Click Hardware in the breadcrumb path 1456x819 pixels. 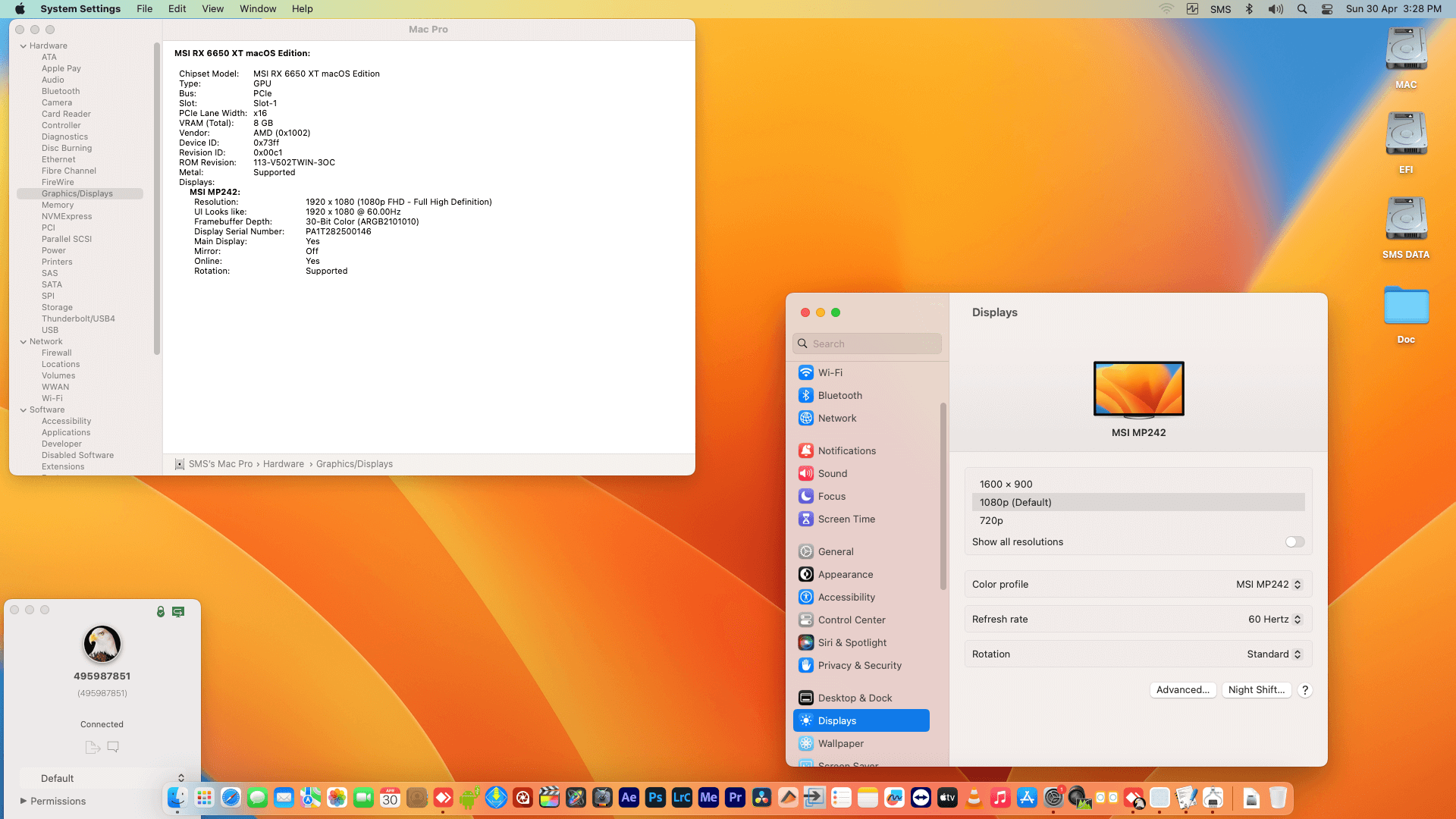coord(284,464)
